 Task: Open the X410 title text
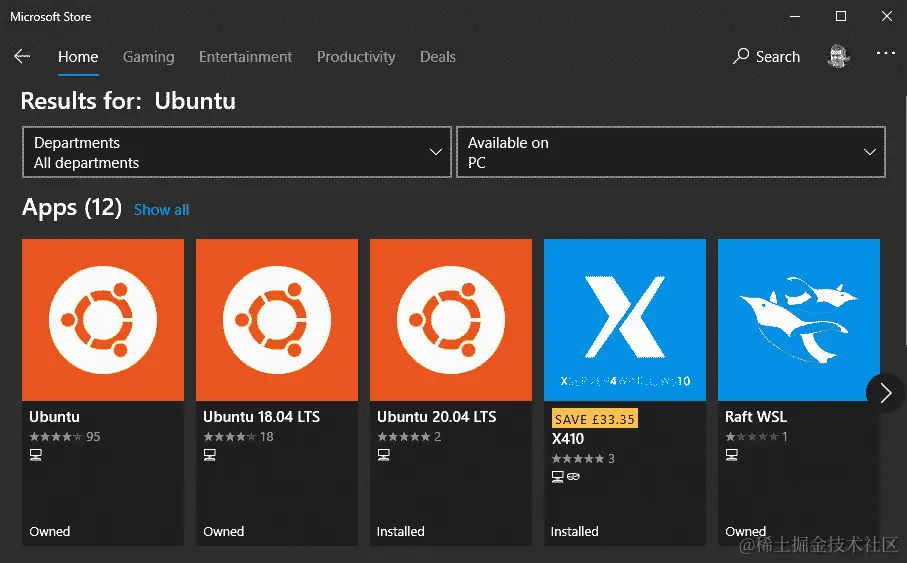click(568, 439)
